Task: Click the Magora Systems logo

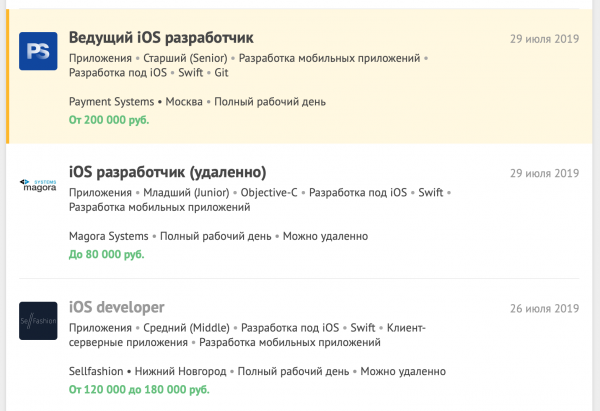Action: (38, 184)
